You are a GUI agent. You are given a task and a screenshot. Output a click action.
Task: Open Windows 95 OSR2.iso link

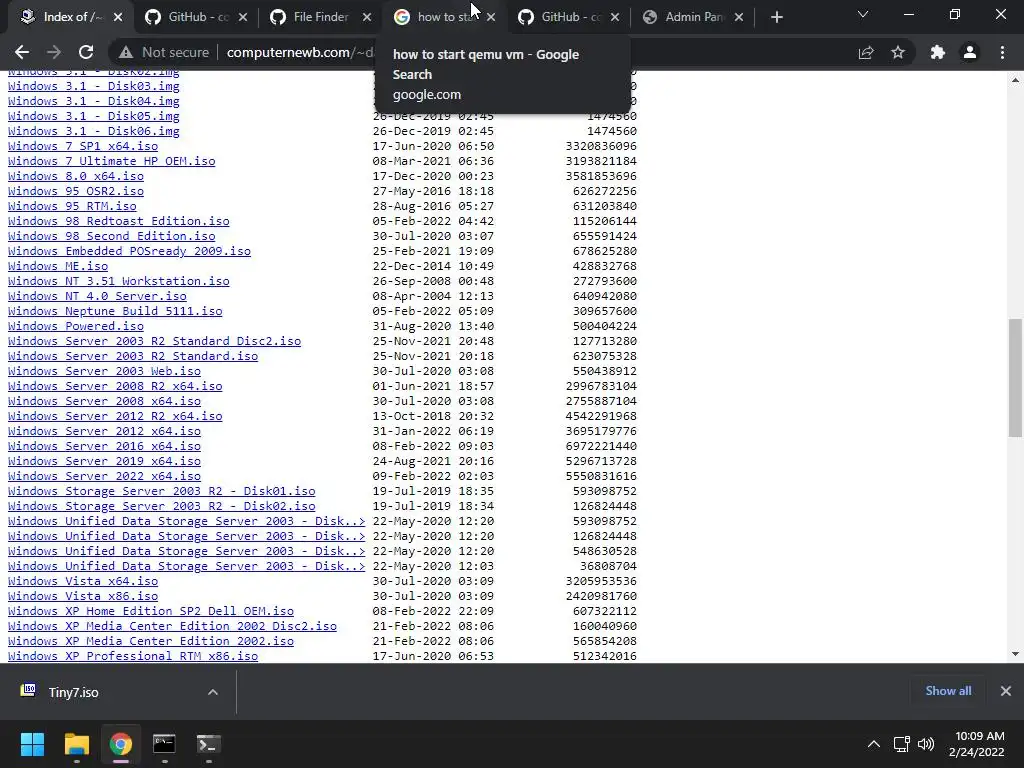76,191
